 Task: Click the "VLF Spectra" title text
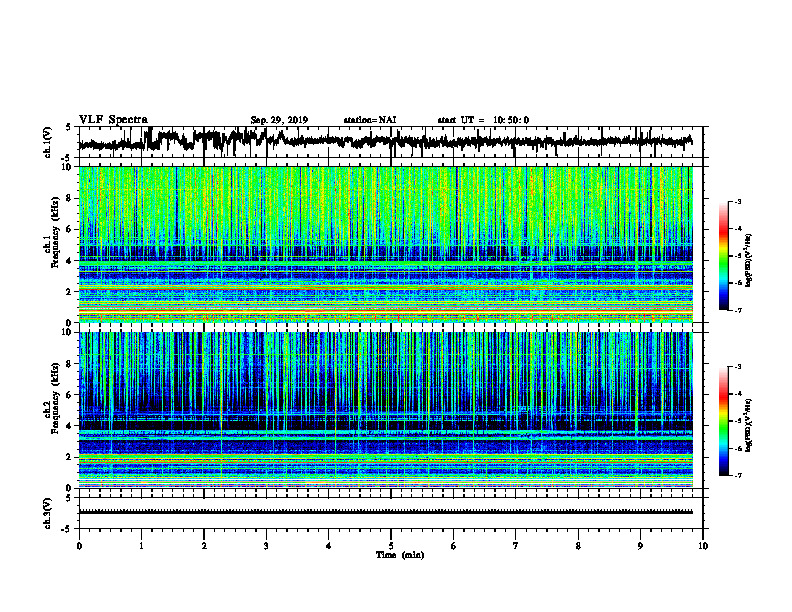click(113, 119)
